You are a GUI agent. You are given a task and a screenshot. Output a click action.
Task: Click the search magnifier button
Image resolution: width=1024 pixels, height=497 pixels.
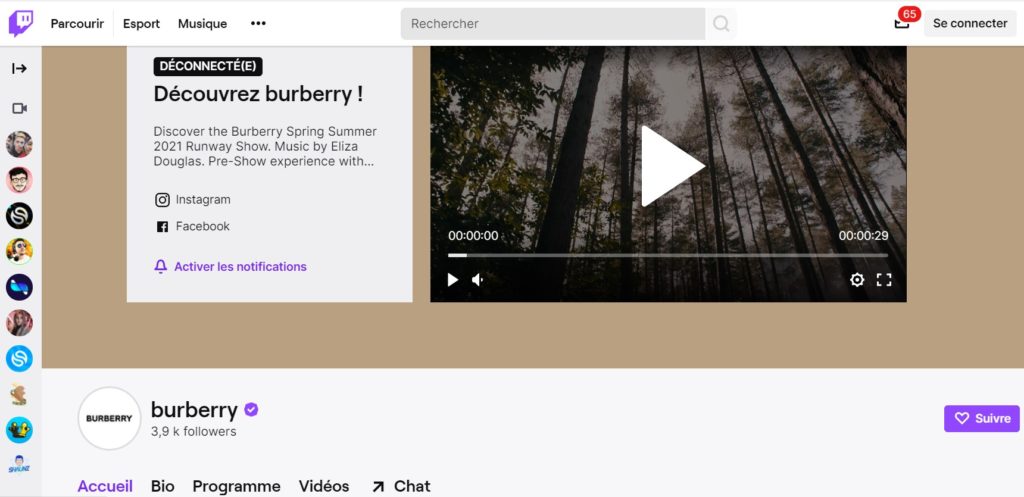[721, 23]
